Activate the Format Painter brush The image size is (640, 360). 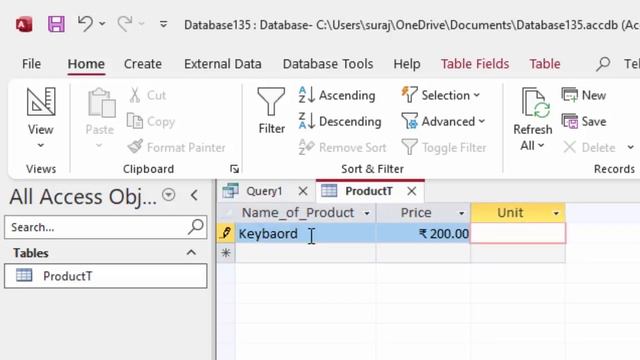click(x=176, y=147)
